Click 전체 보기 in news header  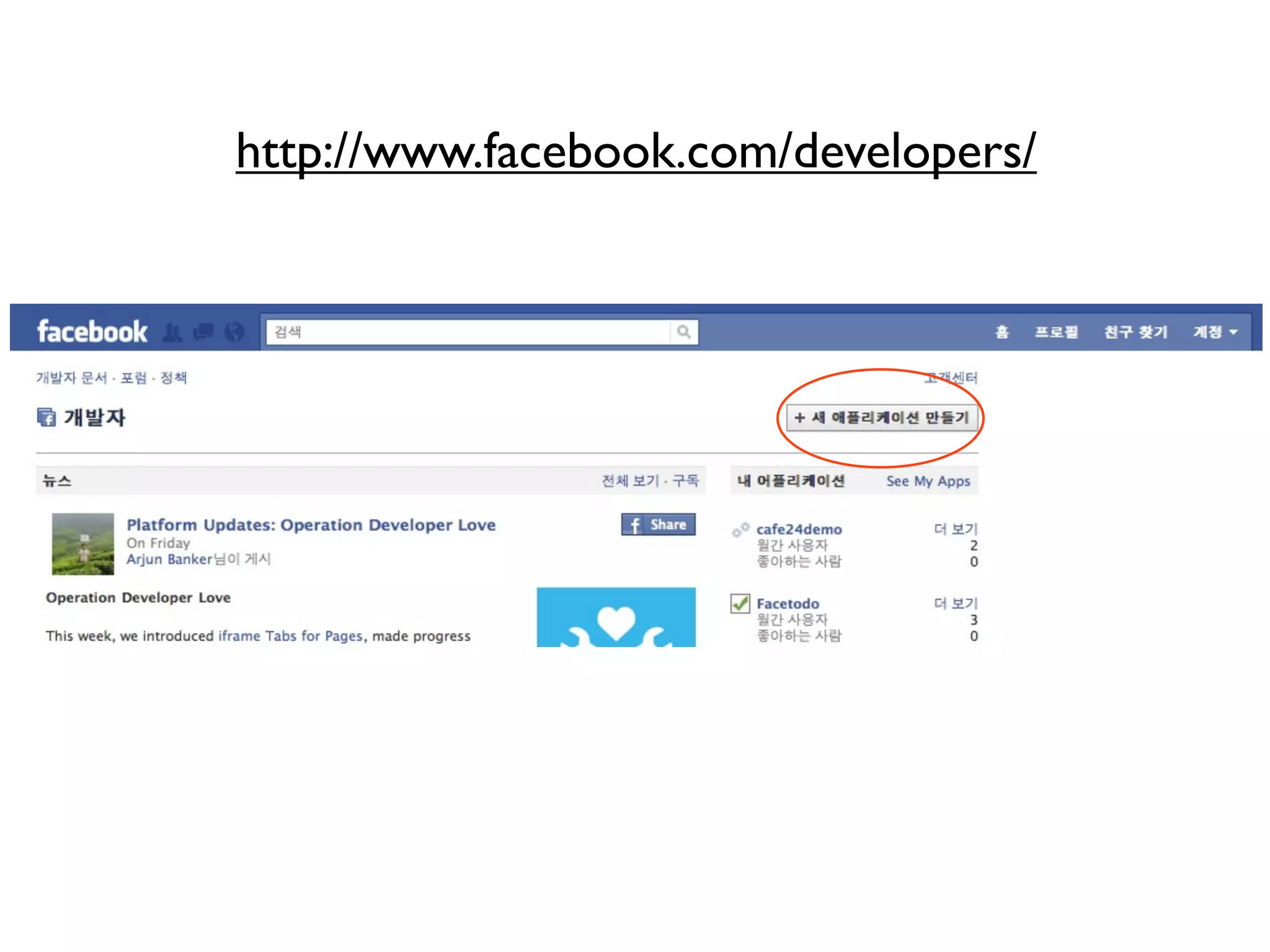point(631,480)
